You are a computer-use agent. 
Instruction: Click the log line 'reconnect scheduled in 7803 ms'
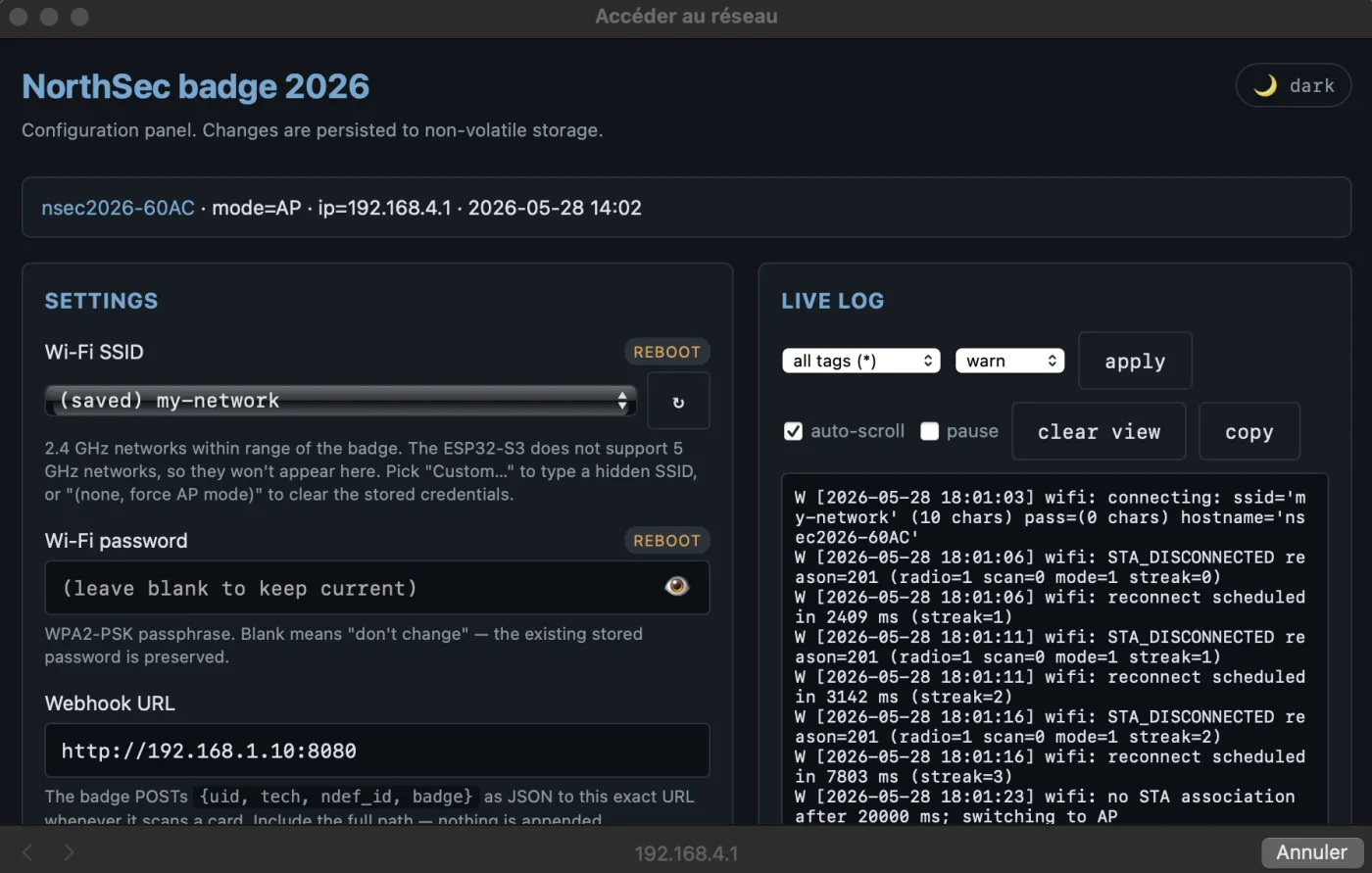tap(1050, 766)
